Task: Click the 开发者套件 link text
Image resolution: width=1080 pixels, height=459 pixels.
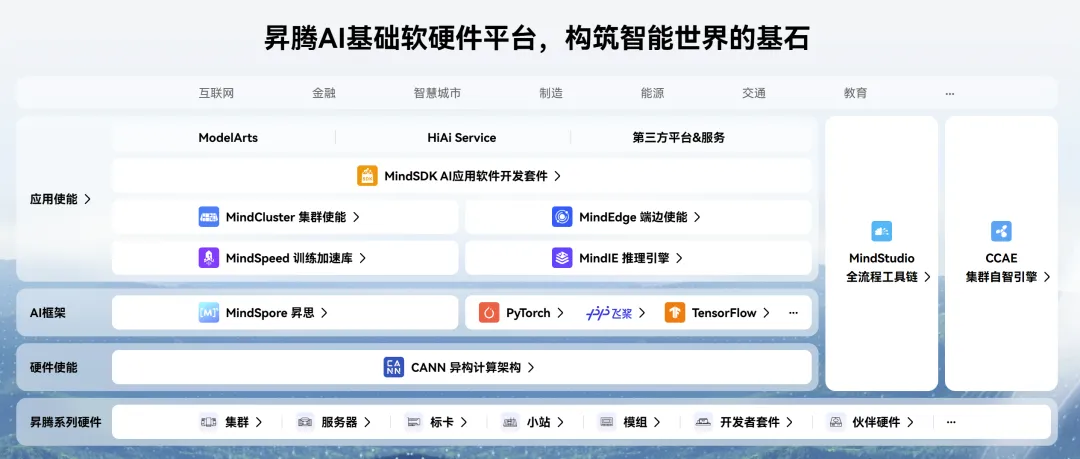Action: click(x=750, y=422)
